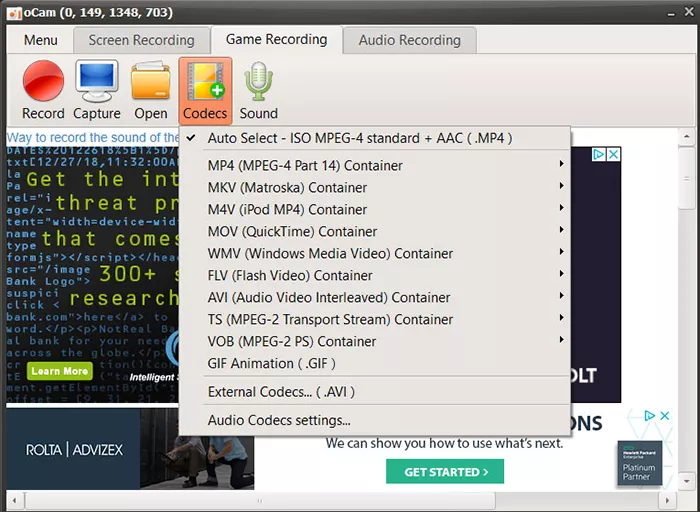Viewport: 700px width, 512px height.
Task: Open Audio Codecs settings...
Action: click(x=375, y=420)
